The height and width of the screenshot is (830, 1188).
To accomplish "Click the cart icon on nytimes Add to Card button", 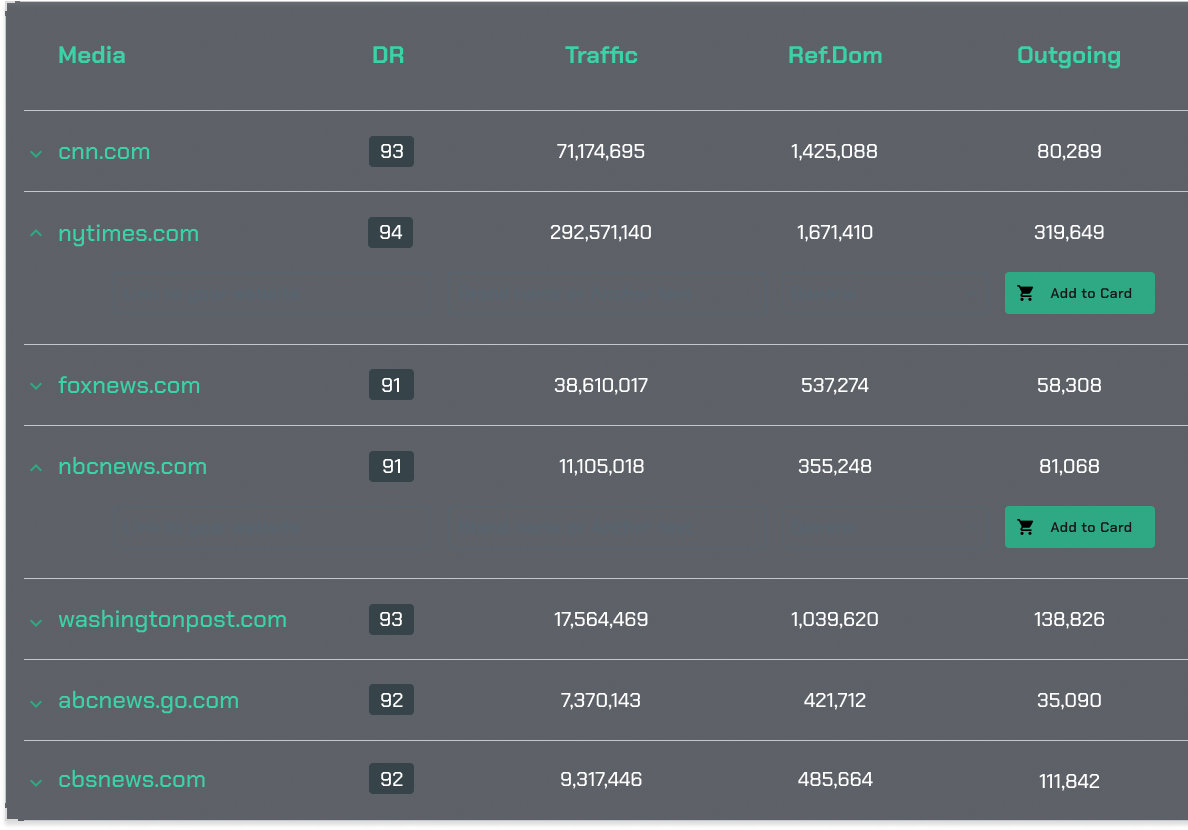I will [1026, 292].
